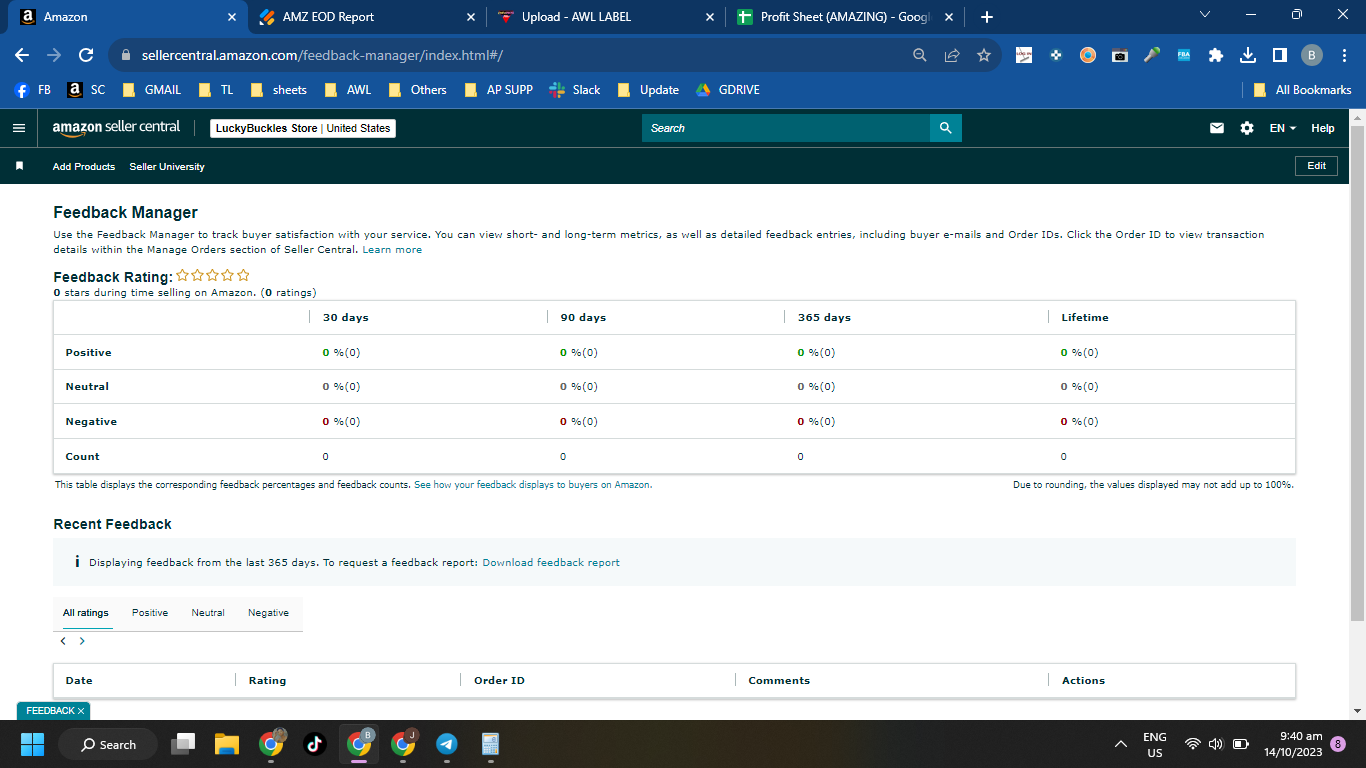The width and height of the screenshot is (1366, 768).
Task: Open the Chrome profile B avatar
Action: pyautogui.click(x=1312, y=55)
